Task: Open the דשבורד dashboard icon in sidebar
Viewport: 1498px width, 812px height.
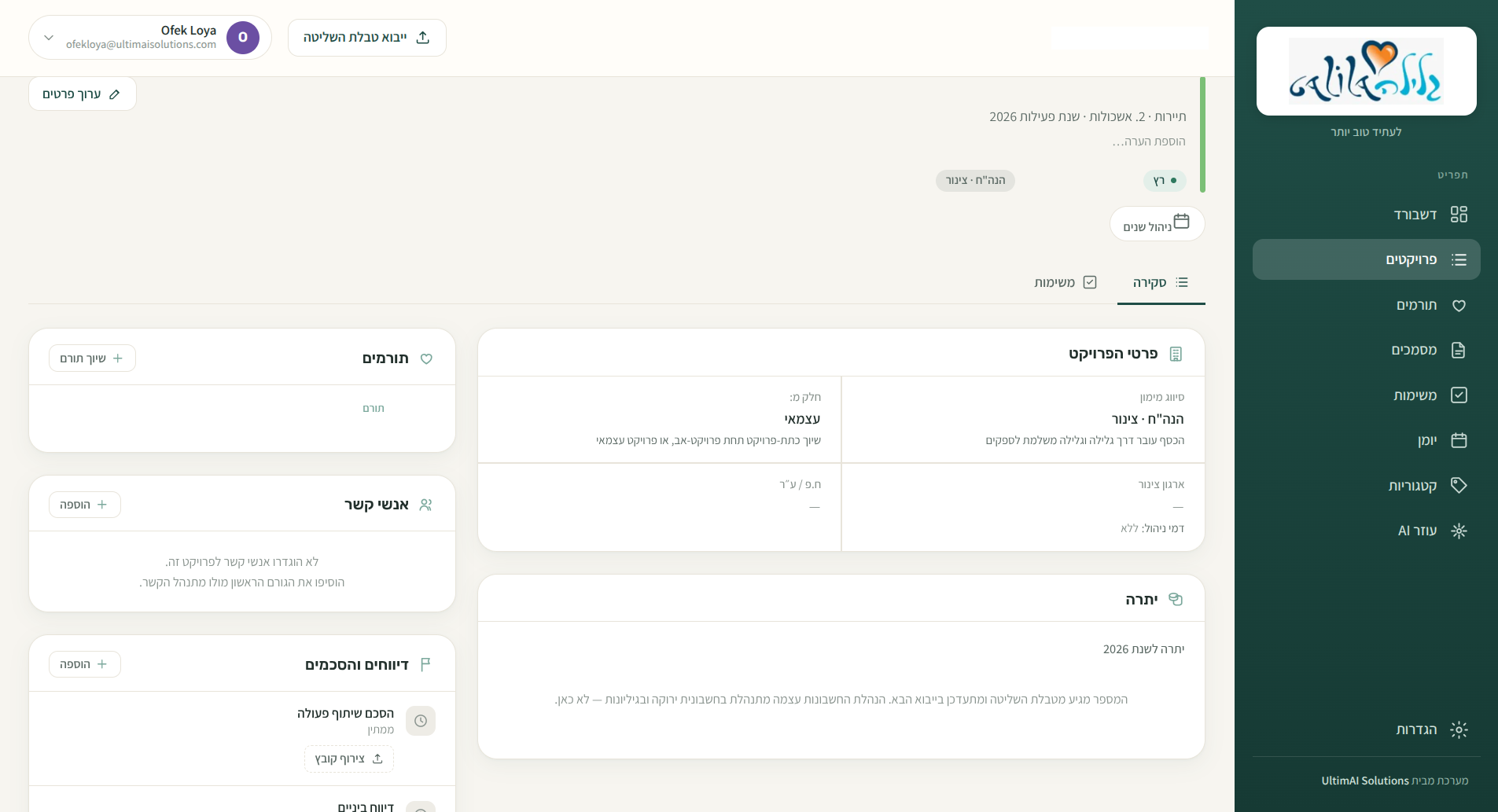Action: coord(1459,215)
